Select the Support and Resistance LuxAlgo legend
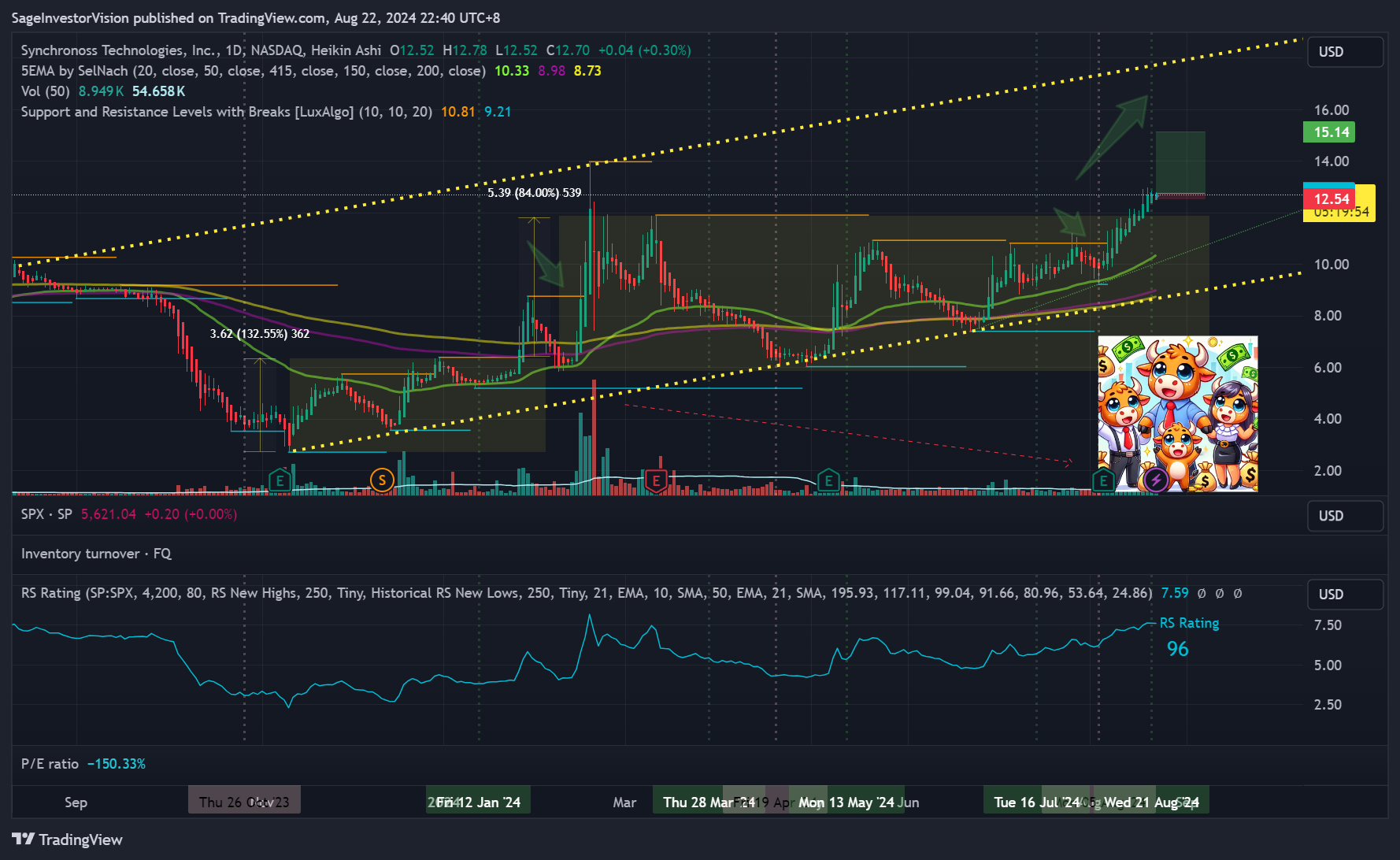This screenshot has width=1400, height=860. pos(226,112)
